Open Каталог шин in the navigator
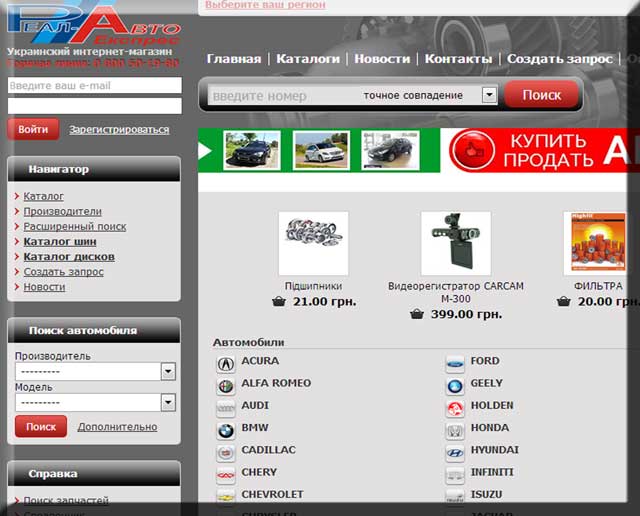This screenshot has width=640, height=516. [x=60, y=242]
